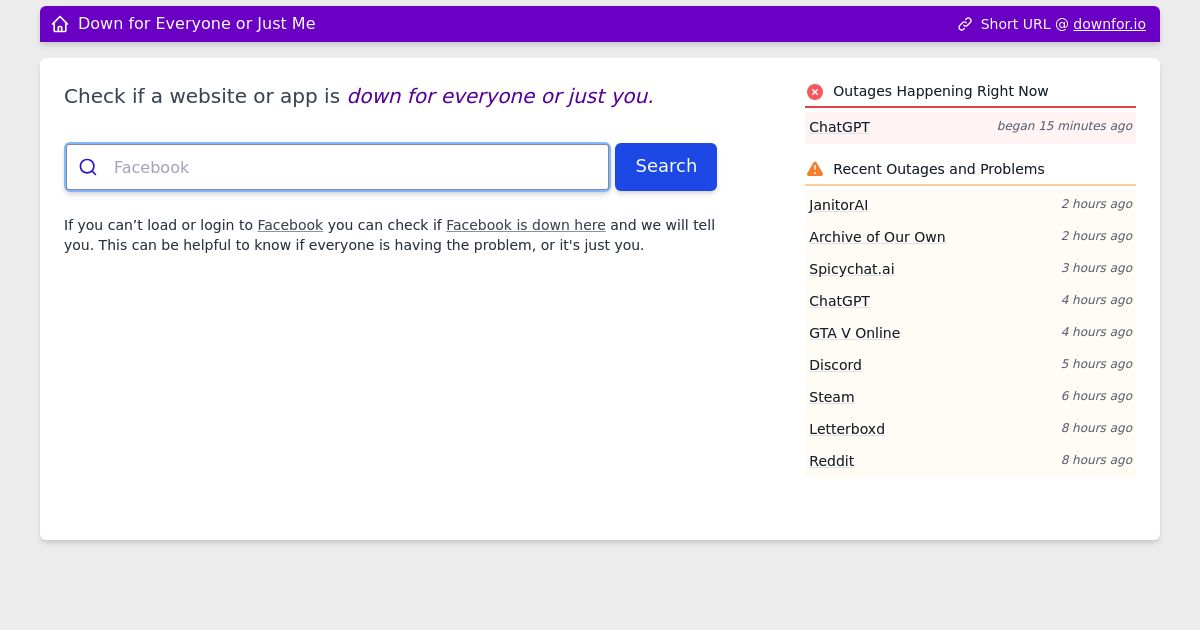
Task: Follow the Facebook link in the paragraph
Action: (290, 225)
